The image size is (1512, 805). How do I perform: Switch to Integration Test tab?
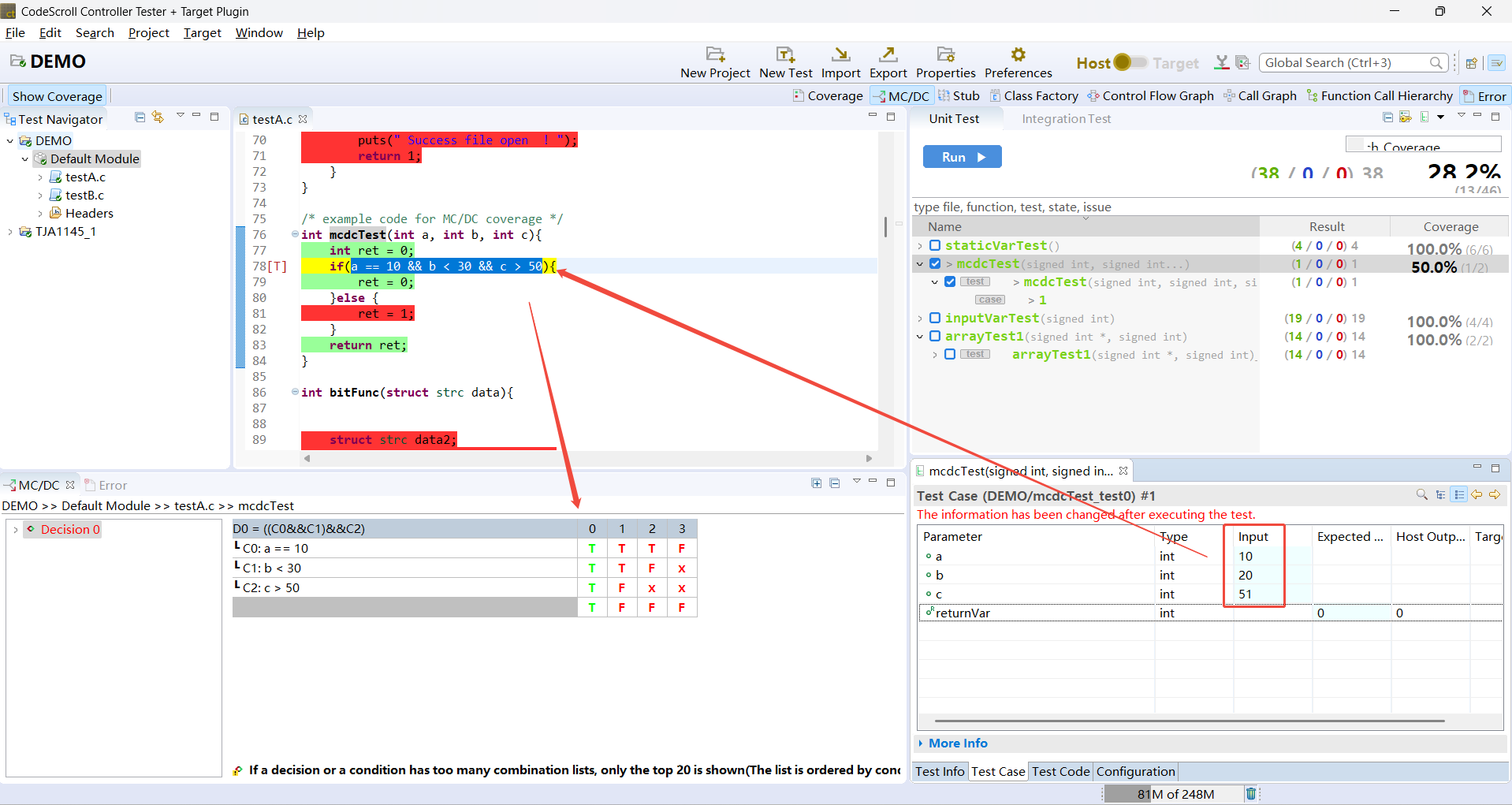pos(1066,119)
